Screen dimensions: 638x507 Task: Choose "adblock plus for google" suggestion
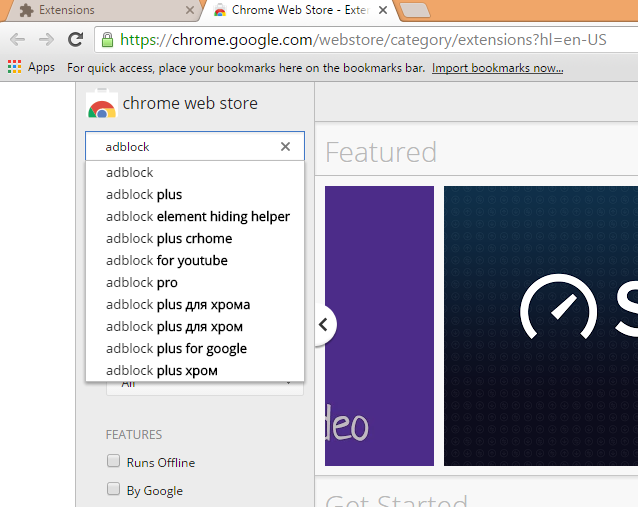(x=195, y=348)
